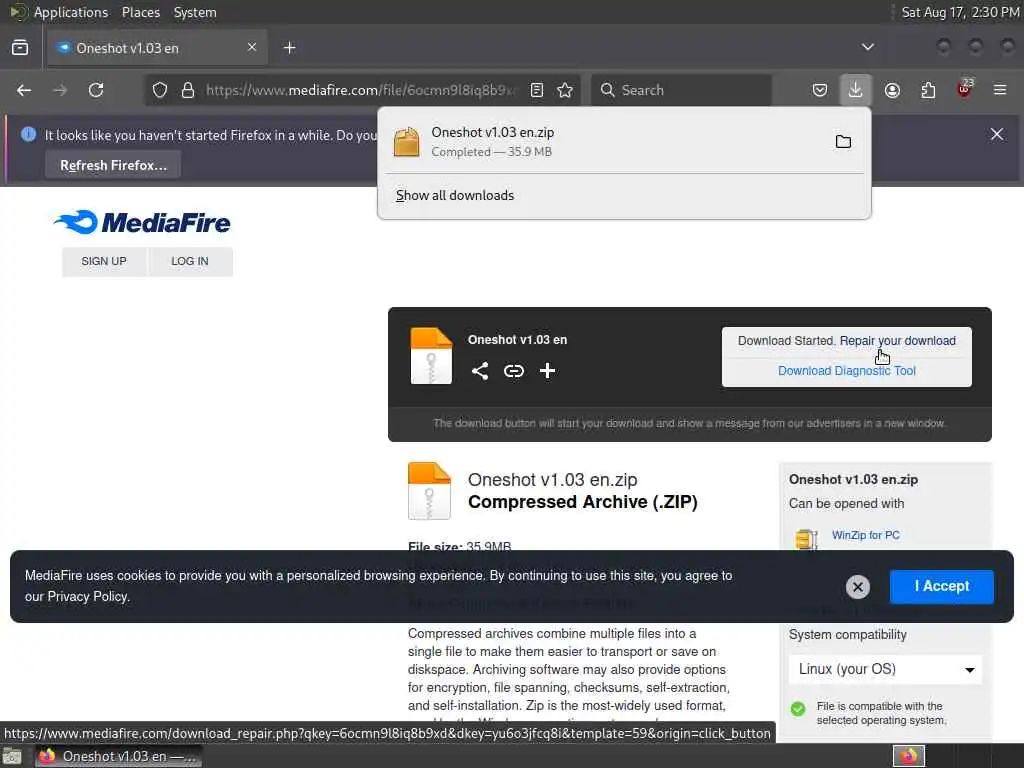Click the LOG IN button
1024x768 pixels.
(x=190, y=261)
